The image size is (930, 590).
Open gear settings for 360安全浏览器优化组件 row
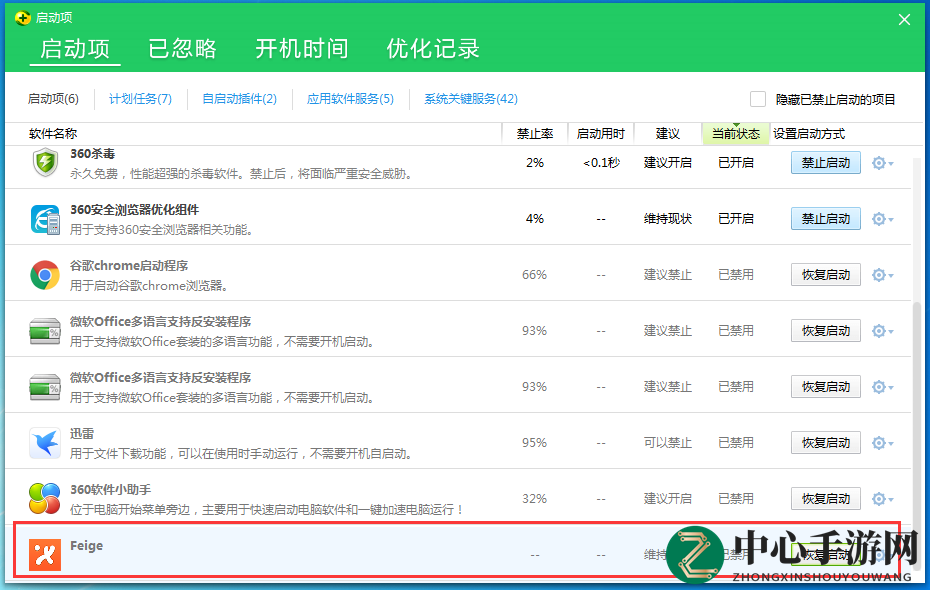[x=882, y=219]
